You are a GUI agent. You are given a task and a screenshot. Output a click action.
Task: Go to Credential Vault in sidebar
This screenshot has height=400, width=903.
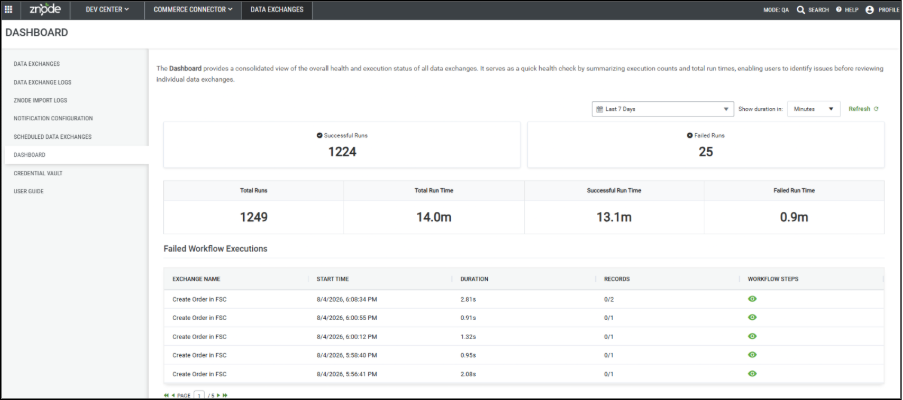[38, 173]
